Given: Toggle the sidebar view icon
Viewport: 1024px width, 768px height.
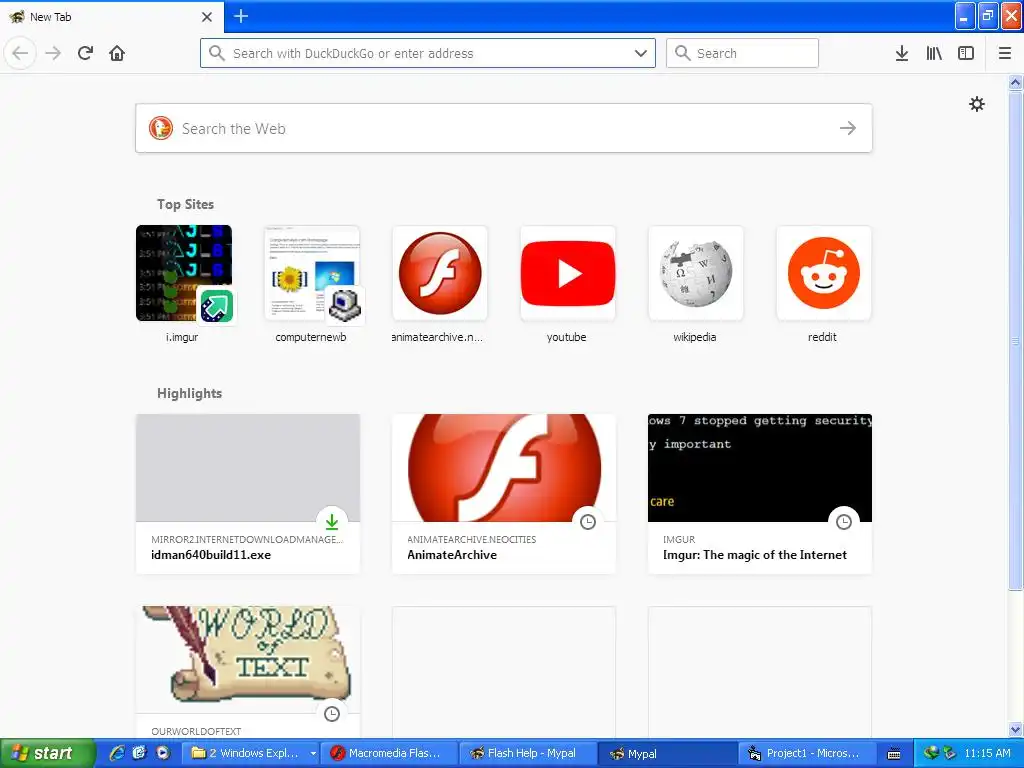Looking at the screenshot, I should coord(966,53).
